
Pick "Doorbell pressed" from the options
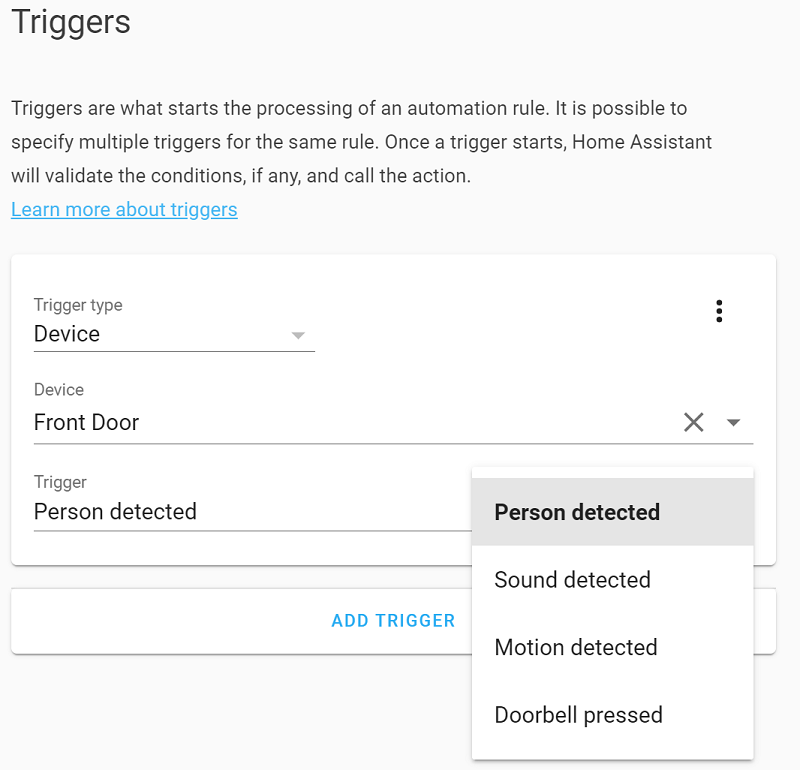578,714
